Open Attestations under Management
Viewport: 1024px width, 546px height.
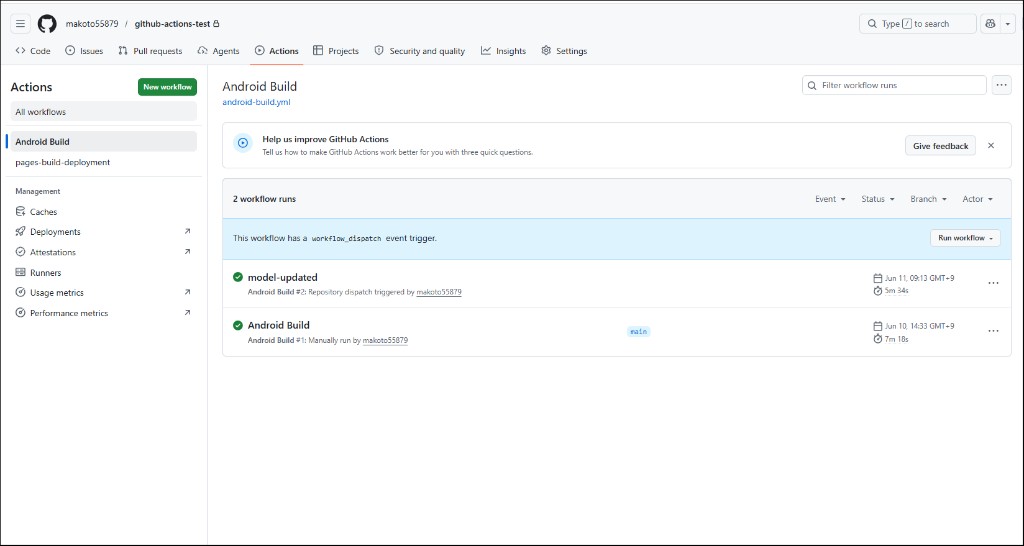click(x=104, y=252)
